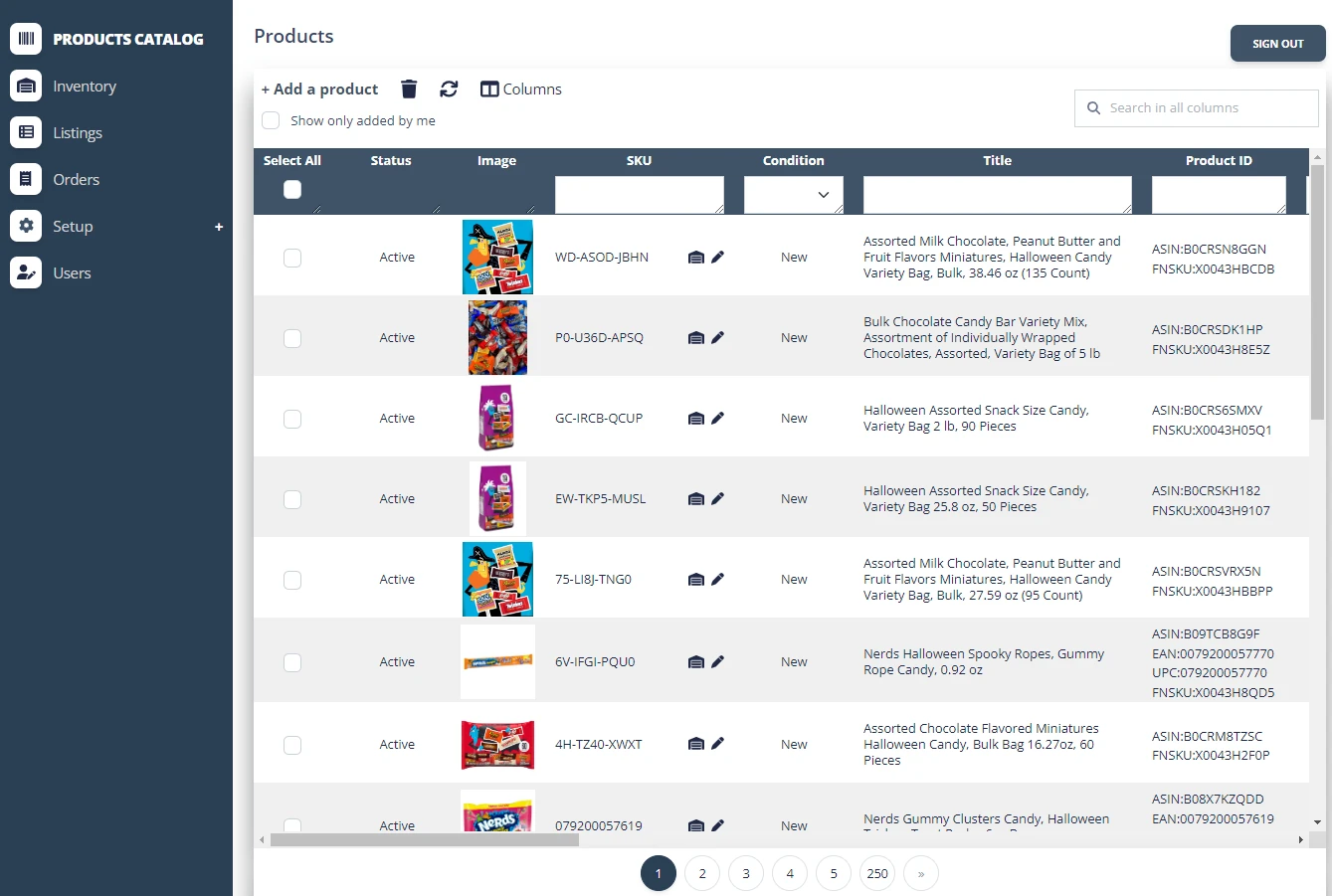
Task: Select the row checkbox for GC-IRCB-QCUP
Action: pos(292,419)
